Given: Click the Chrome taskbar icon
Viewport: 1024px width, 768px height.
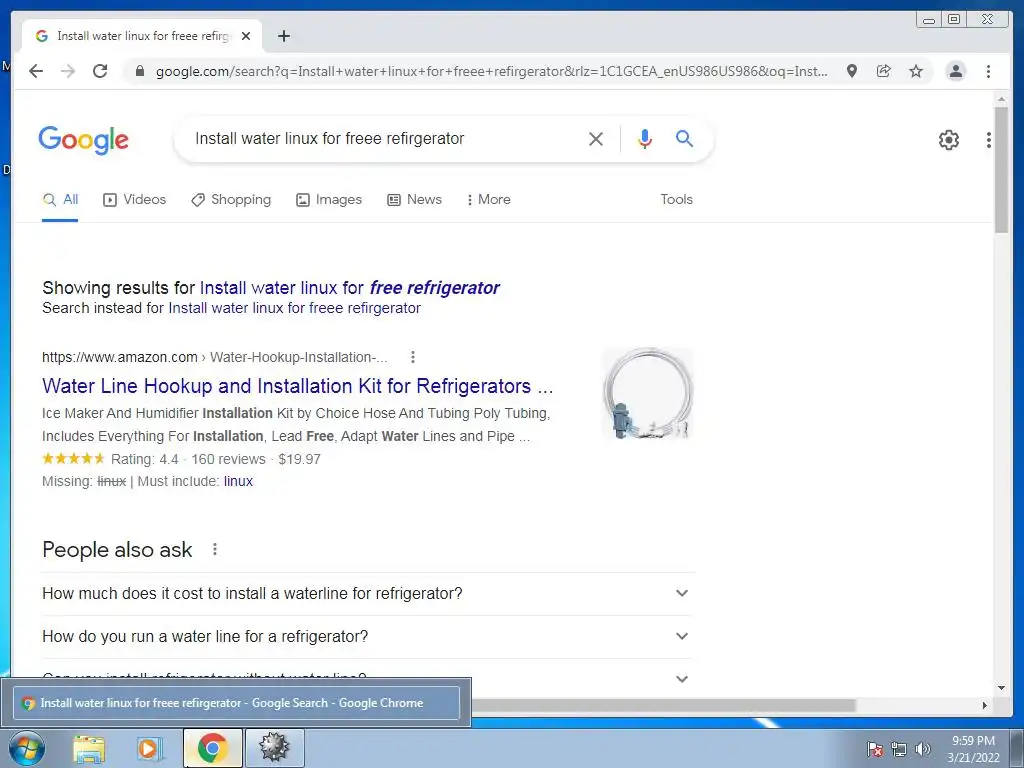Looking at the screenshot, I should pyautogui.click(x=212, y=748).
